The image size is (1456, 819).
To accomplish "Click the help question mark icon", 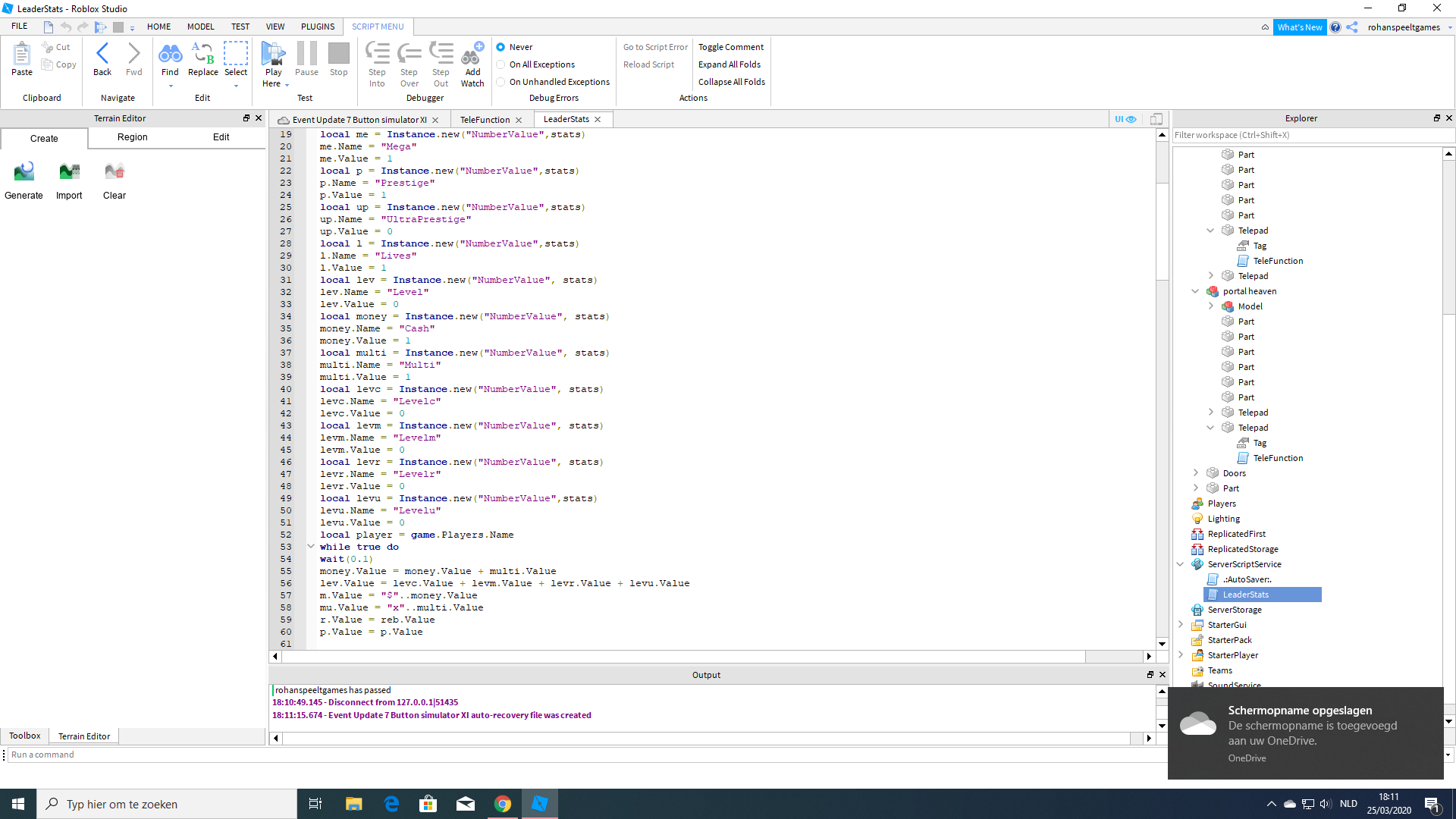I will click(x=1335, y=27).
